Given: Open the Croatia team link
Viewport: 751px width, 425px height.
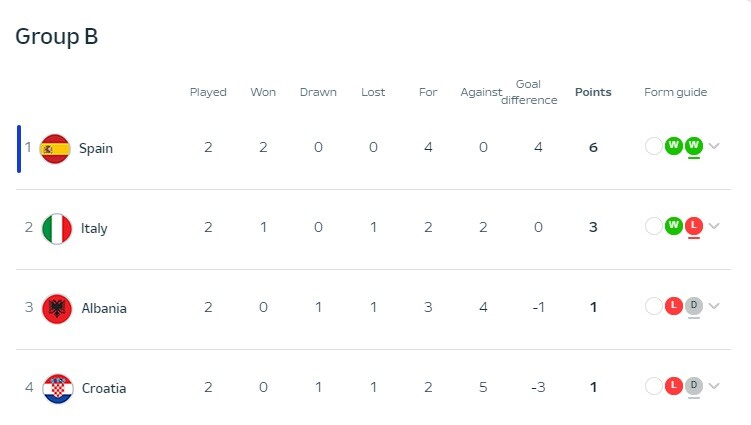Looking at the screenshot, I should tap(104, 388).
